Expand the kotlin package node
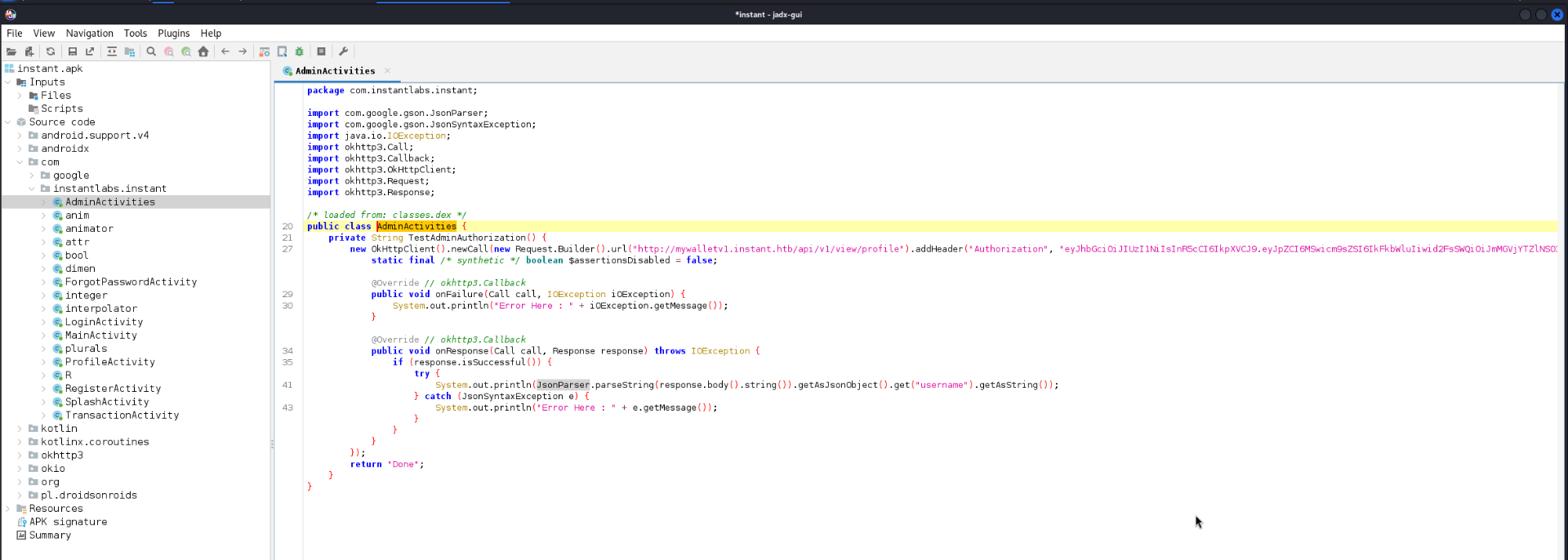The height and width of the screenshot is (560, 1568). pos(20,429)
